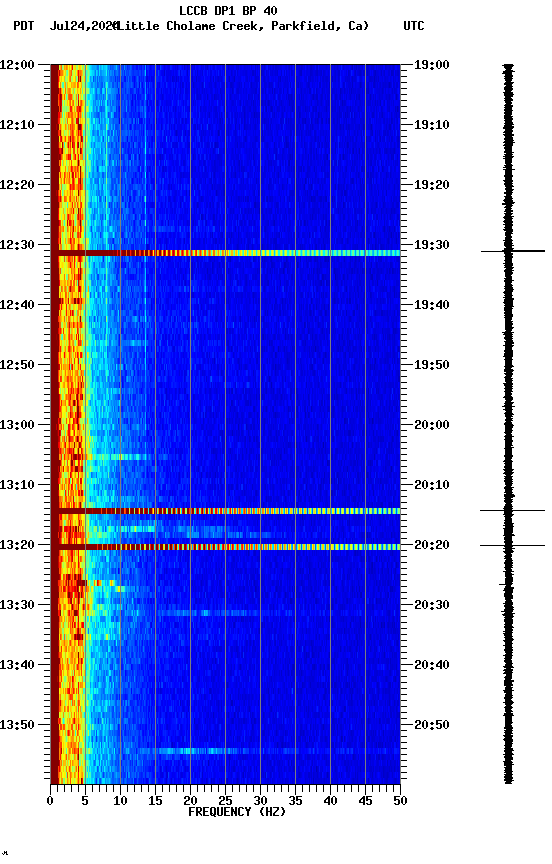Click the 12:50 PDT time label

(17, 365)
